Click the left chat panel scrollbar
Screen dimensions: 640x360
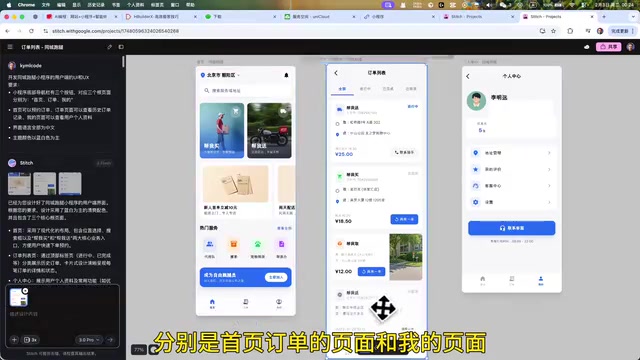(x=123, y=61)
